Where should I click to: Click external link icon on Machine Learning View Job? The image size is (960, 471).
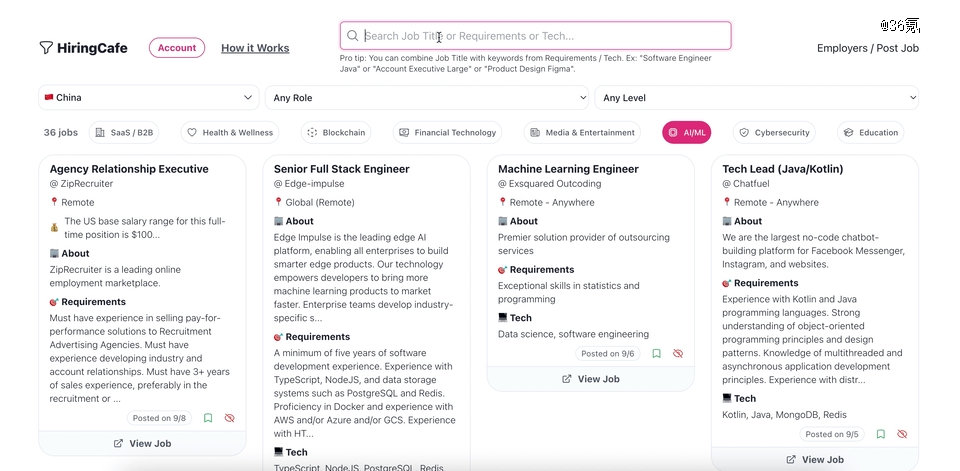point(567,379)
